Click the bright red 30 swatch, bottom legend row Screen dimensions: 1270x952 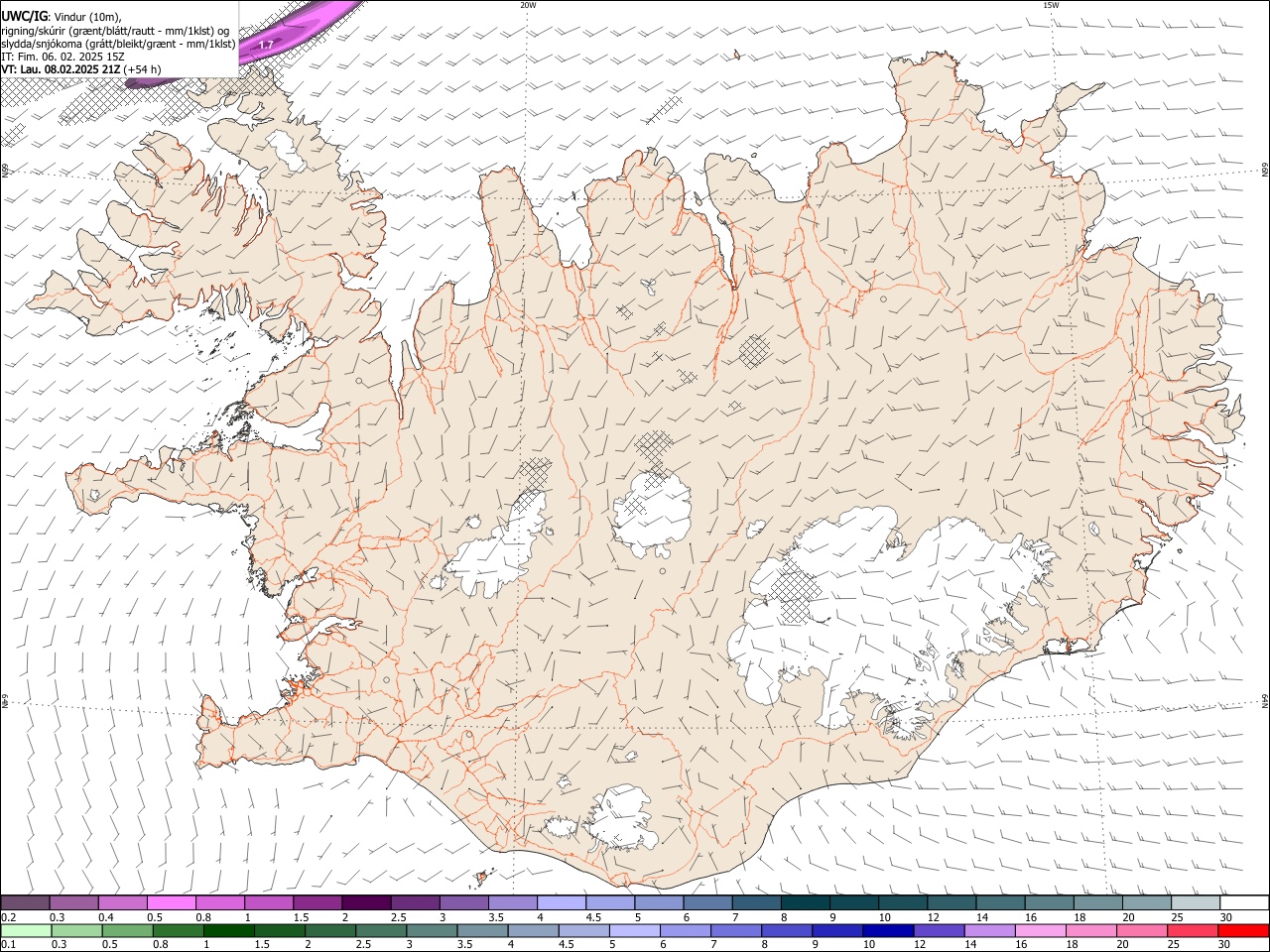[1244, 931]
